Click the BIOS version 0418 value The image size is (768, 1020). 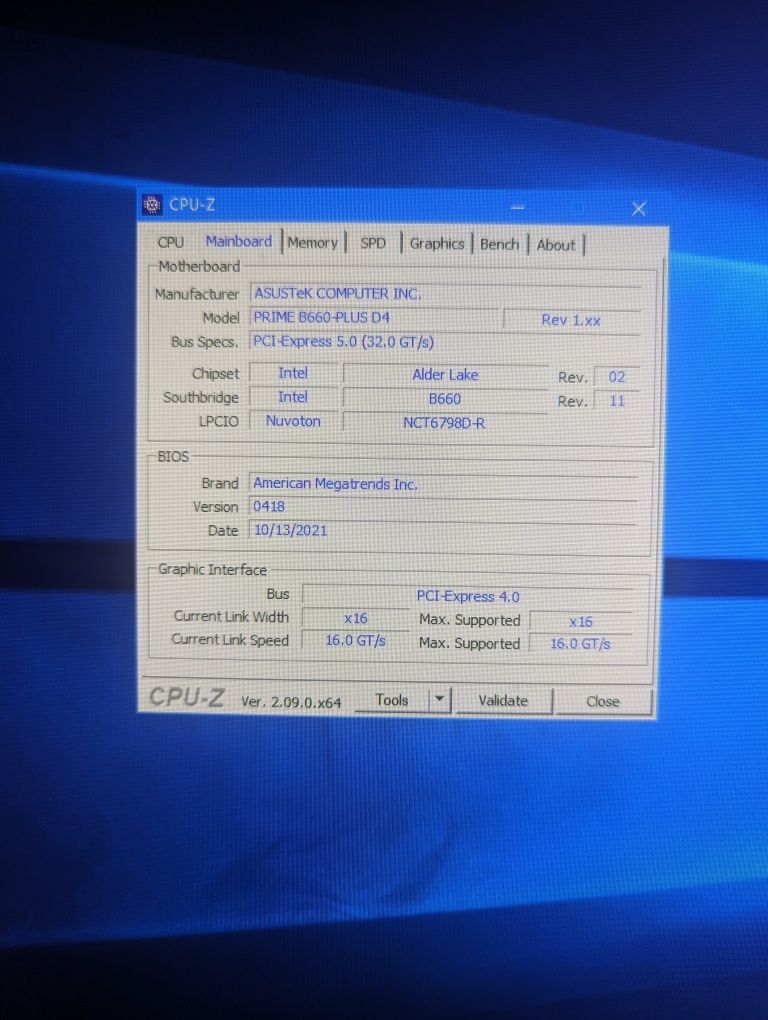point(444,507)
